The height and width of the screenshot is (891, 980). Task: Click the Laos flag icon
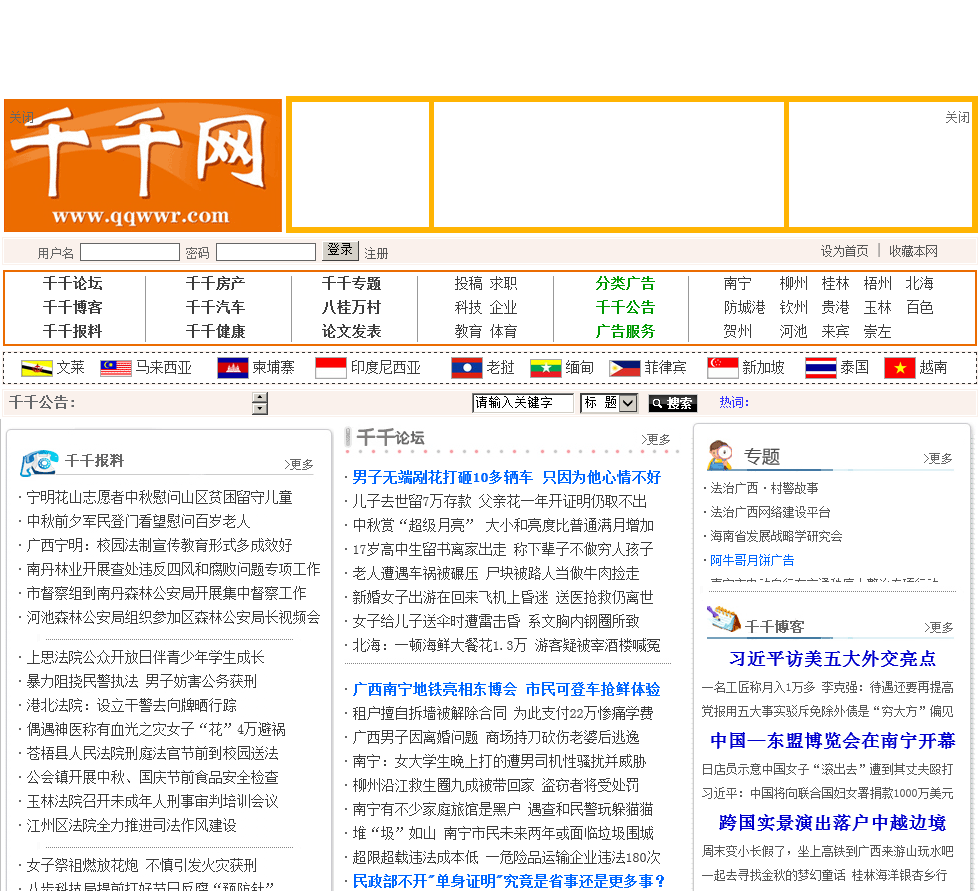tap(467, 368)
